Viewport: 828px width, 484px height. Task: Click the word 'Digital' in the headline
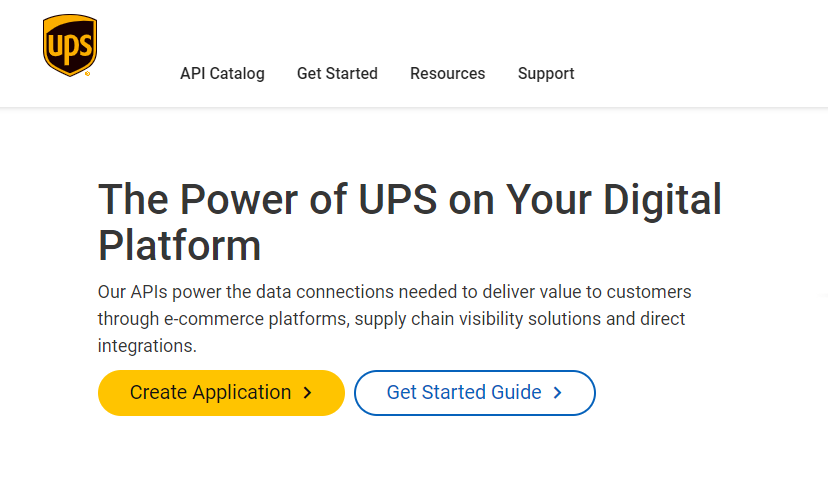click(662, 202)
